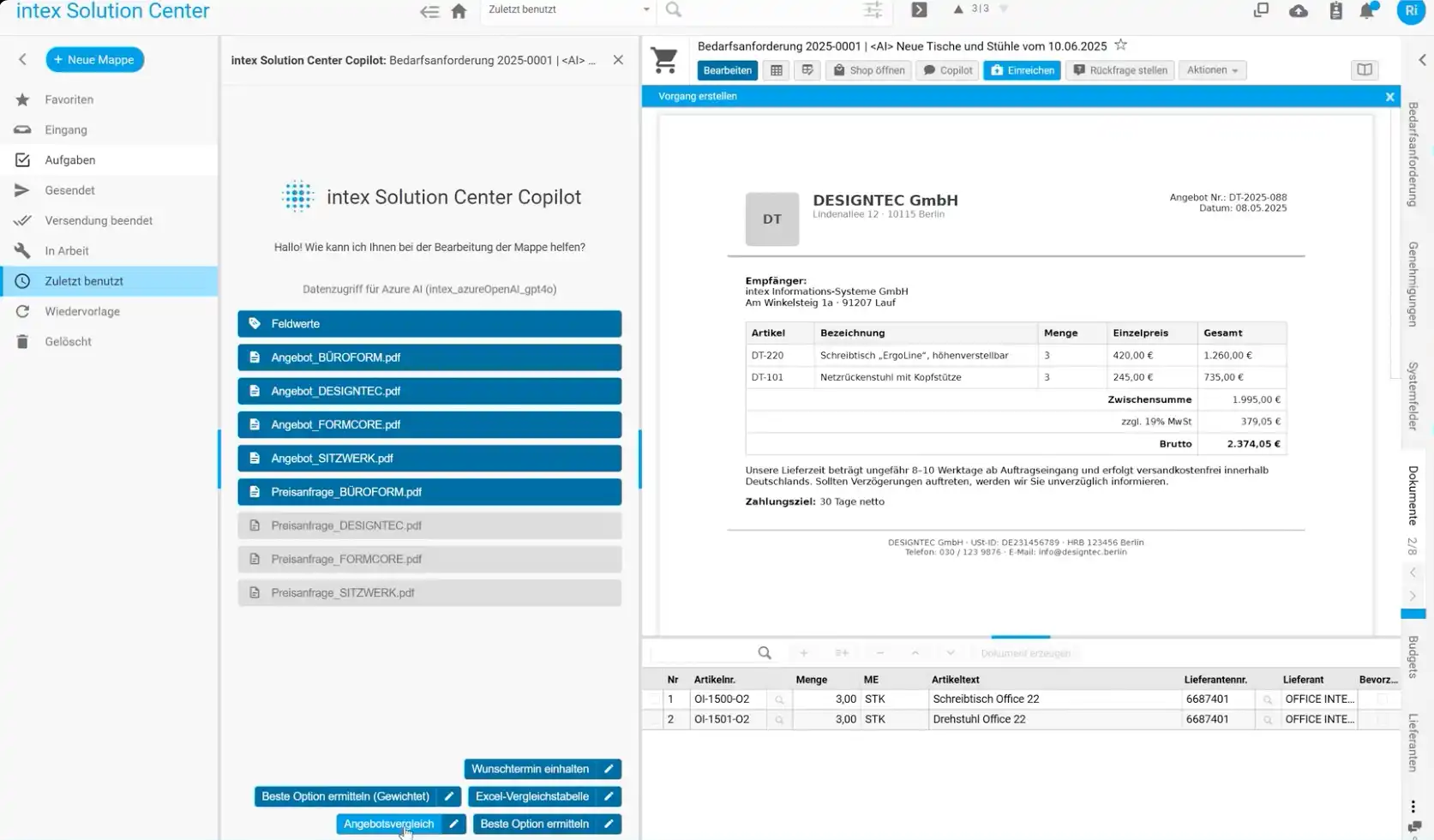This screenshot has height=840, width=1434.
Task: Enable the Preisanfrage_DESIGNTEC.pdf data source
Action: [429, 525]
